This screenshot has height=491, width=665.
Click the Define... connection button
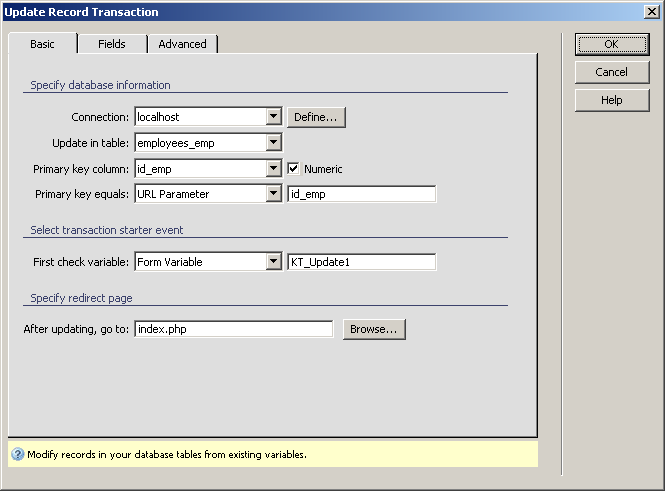[317, 117]
